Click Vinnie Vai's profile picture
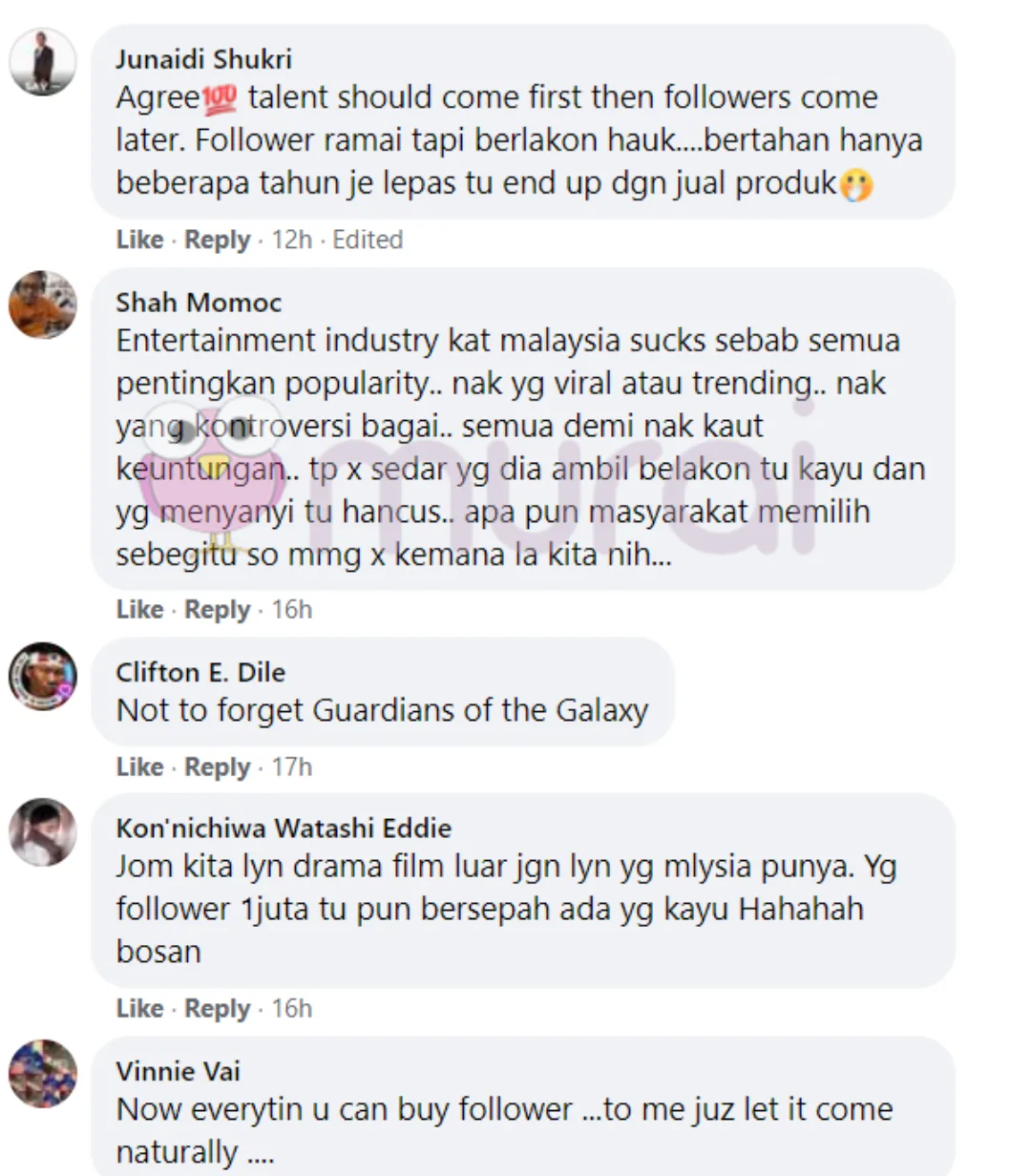The height and width of the screenshot is (1176, 1031). click(43, 1074)
